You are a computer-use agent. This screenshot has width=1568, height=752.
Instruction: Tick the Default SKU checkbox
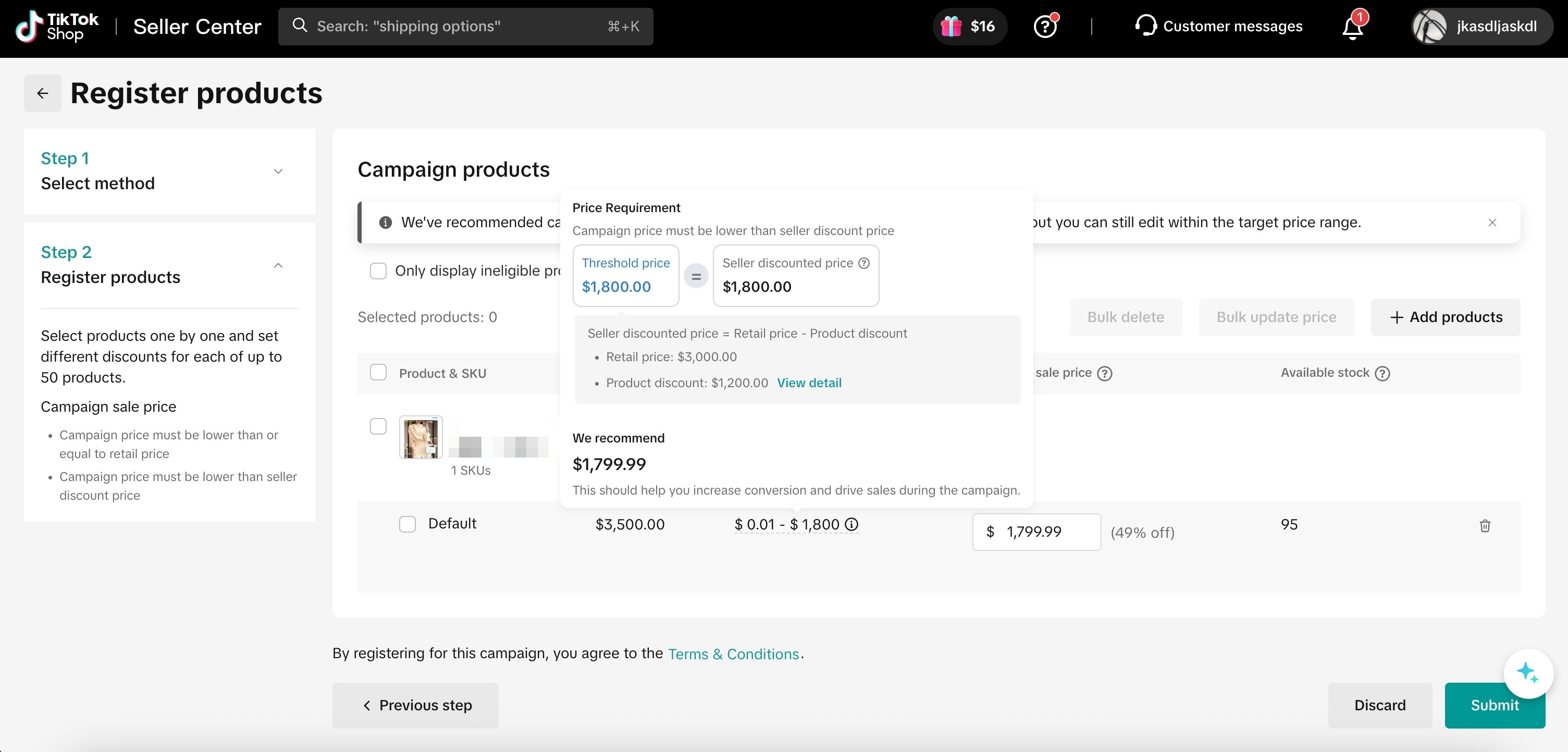point(407,524)
